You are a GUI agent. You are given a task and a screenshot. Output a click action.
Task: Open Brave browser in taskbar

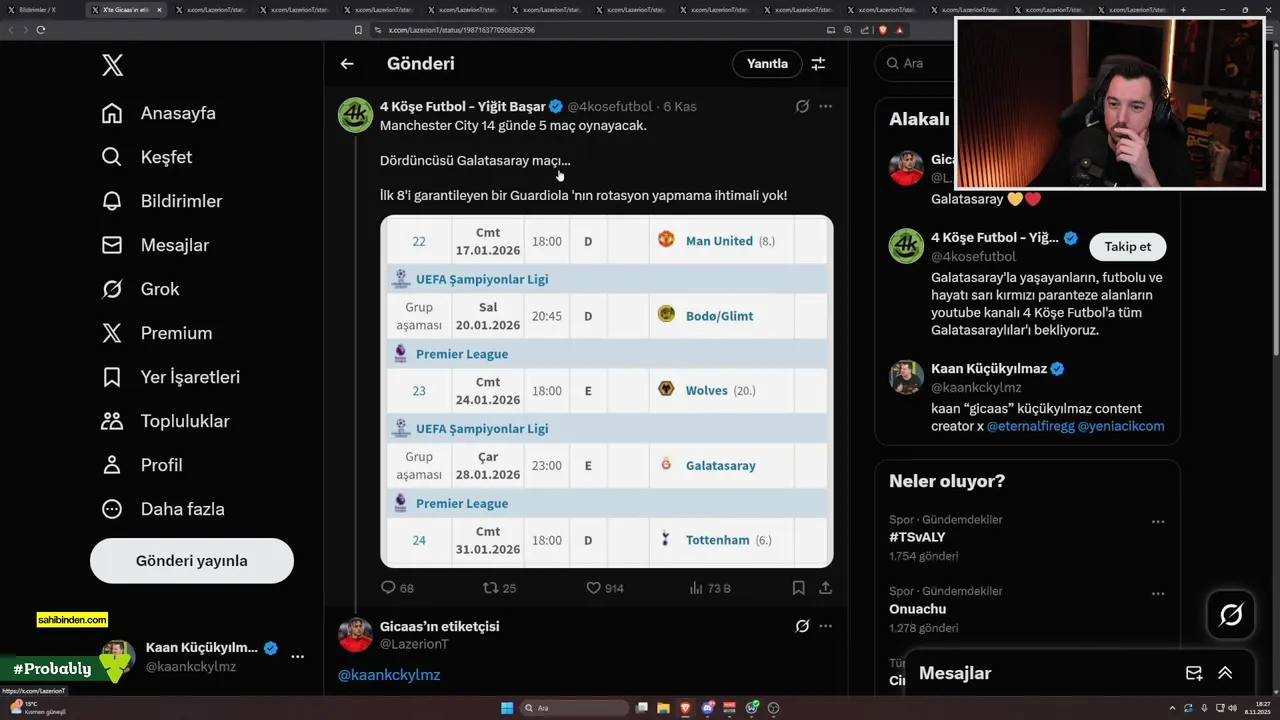(685, 708)
